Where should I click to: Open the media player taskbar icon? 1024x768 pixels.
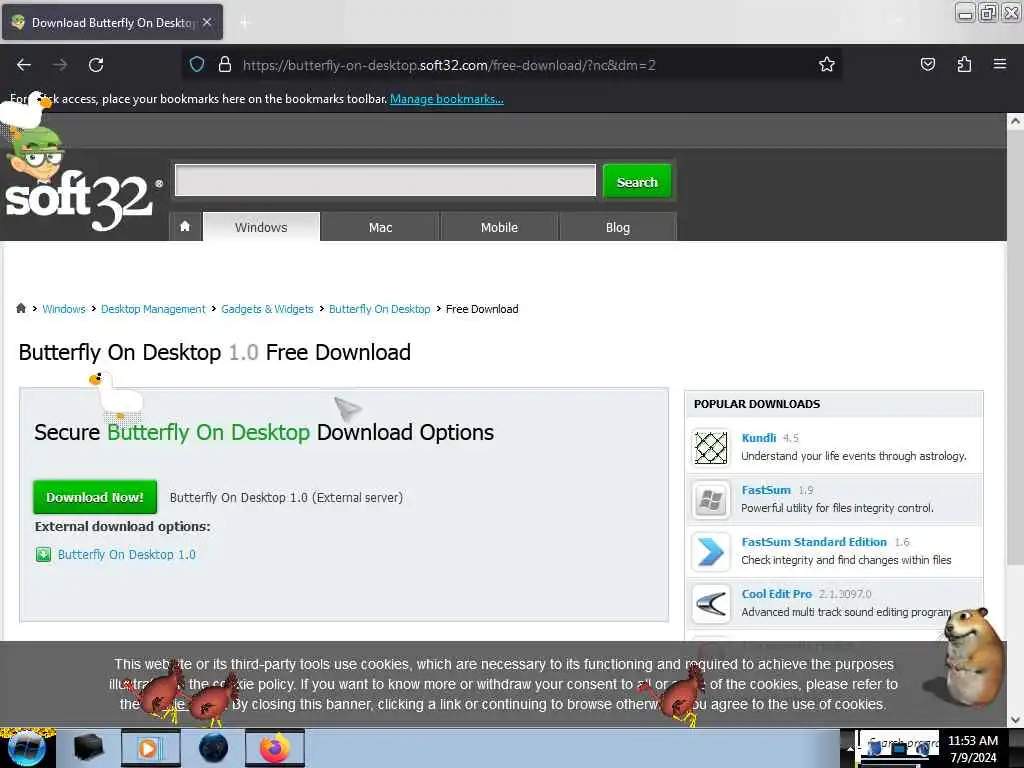tap(150, 748)
